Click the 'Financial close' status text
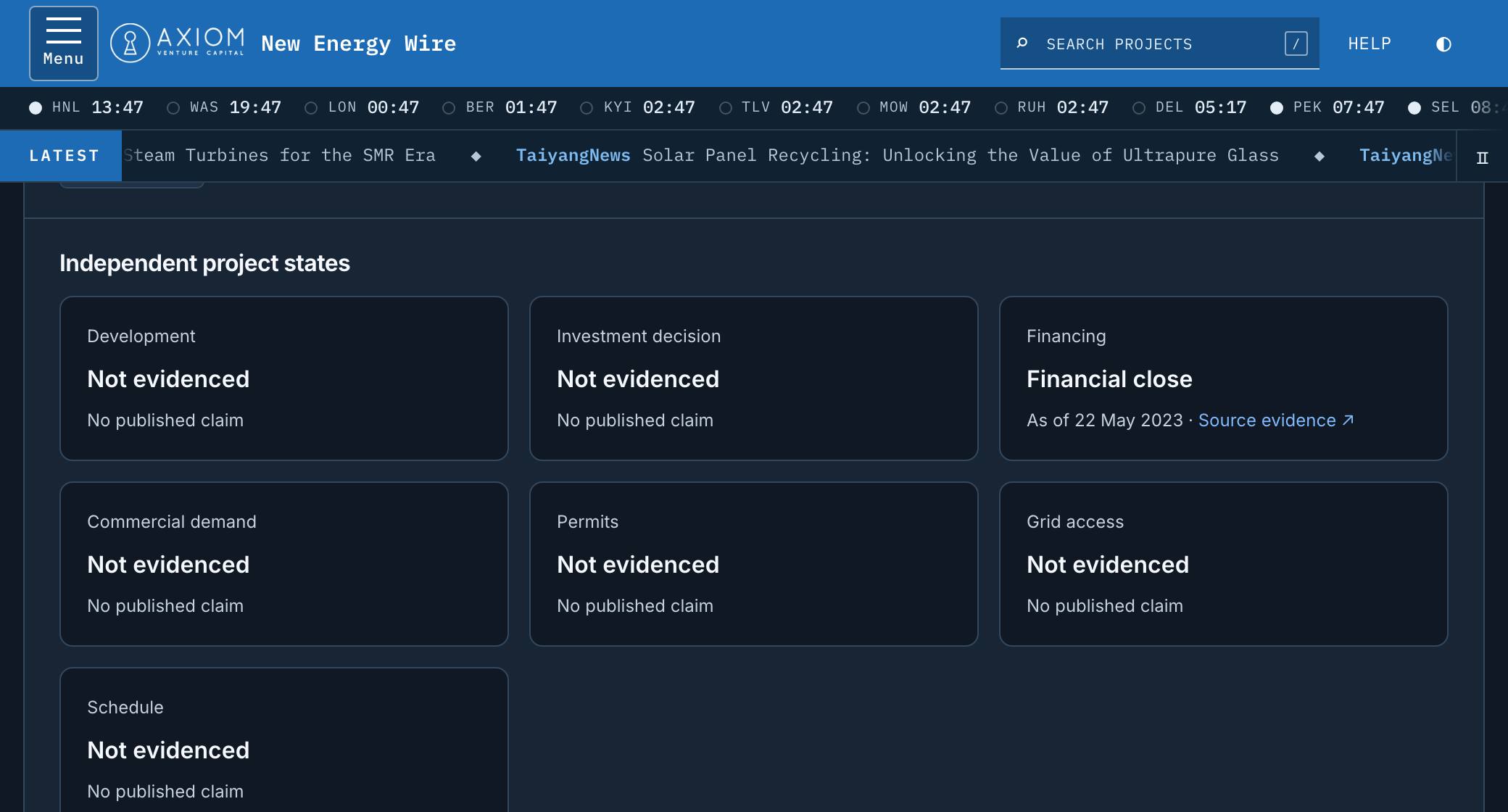 click(x=1109, y=379)
